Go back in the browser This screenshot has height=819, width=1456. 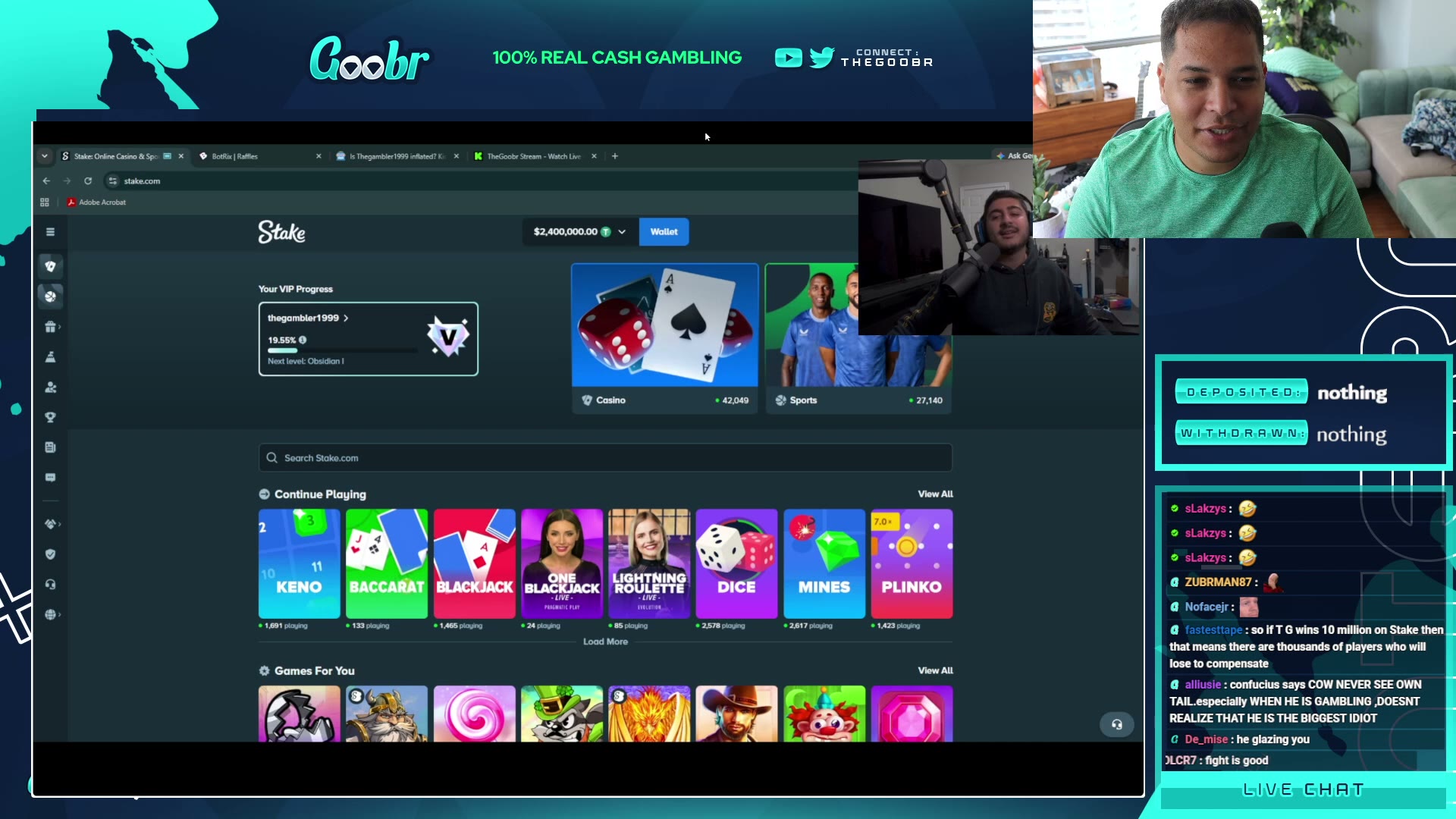click(47, 181)
